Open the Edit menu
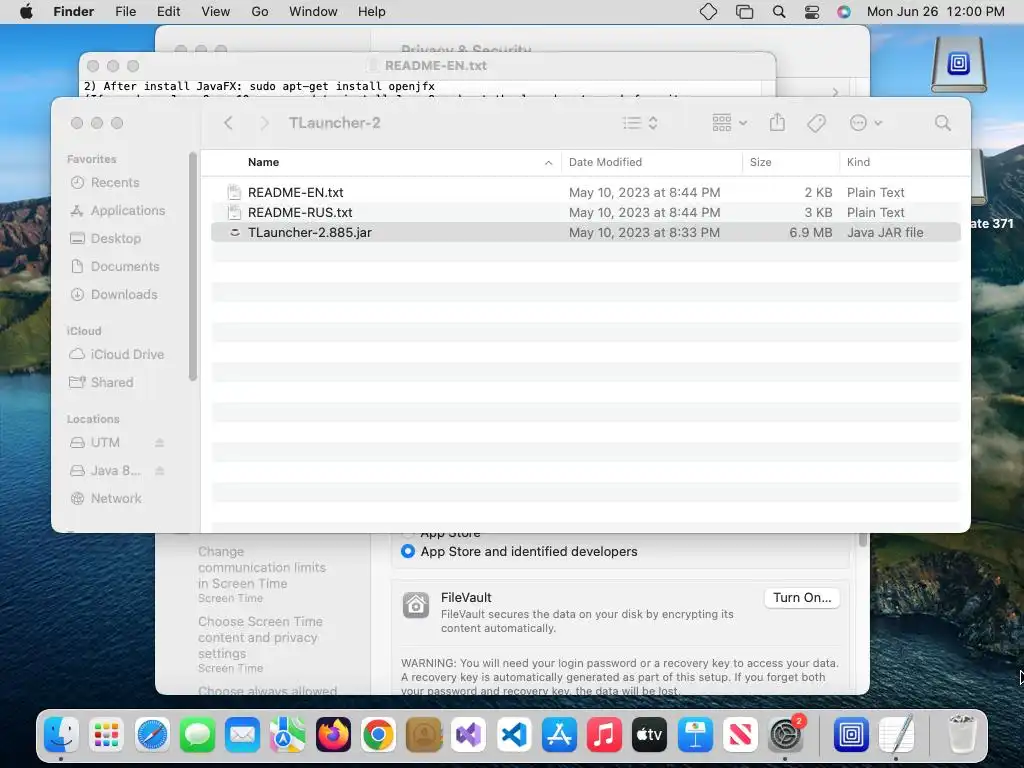This screenshot has height=768, width=1024. (168, 12)
